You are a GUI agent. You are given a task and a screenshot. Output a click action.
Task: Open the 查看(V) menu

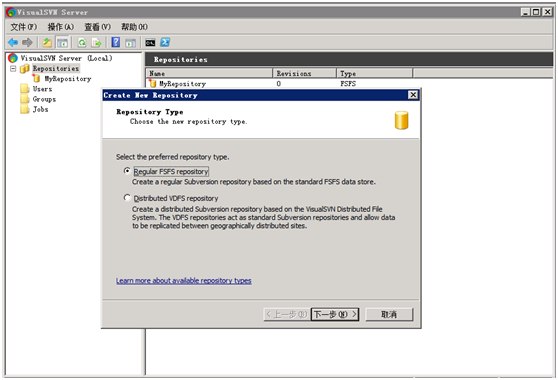(x=98, y=27)
